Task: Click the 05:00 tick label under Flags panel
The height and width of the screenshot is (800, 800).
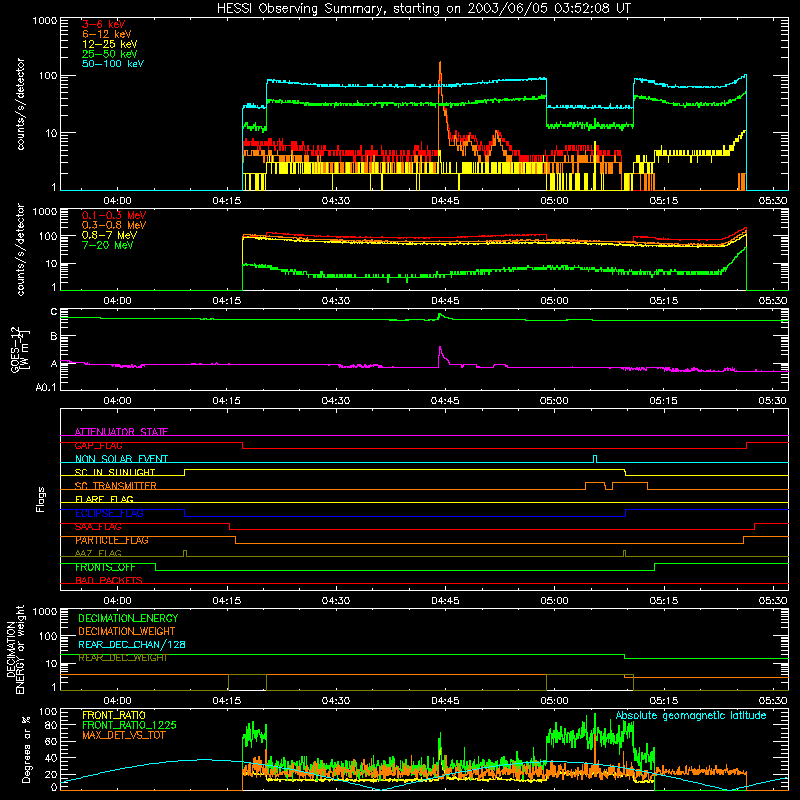Action: pyautogui.click(x=554, y=601)
